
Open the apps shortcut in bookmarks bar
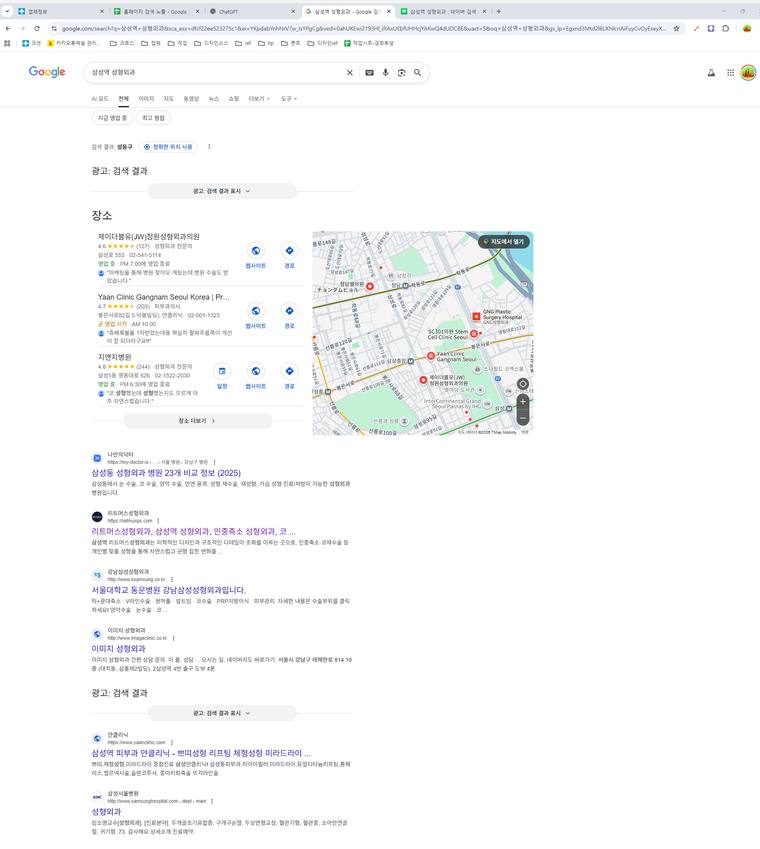[7, 43]
